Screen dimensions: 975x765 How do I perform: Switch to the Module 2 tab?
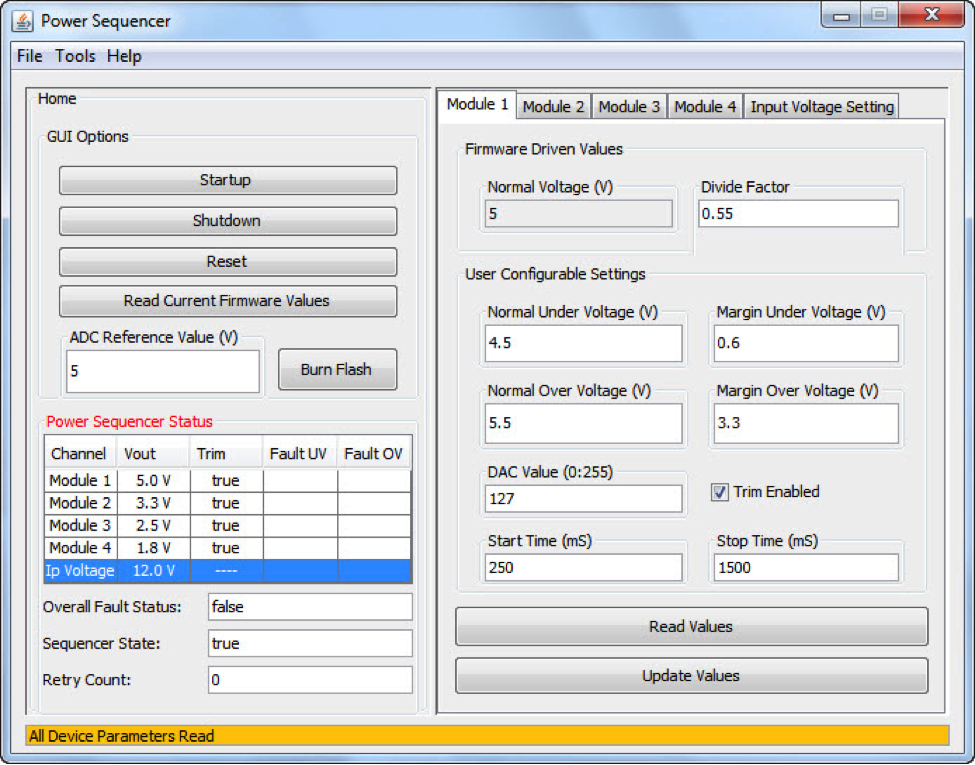pyautogui.click(x=553, y=106)
